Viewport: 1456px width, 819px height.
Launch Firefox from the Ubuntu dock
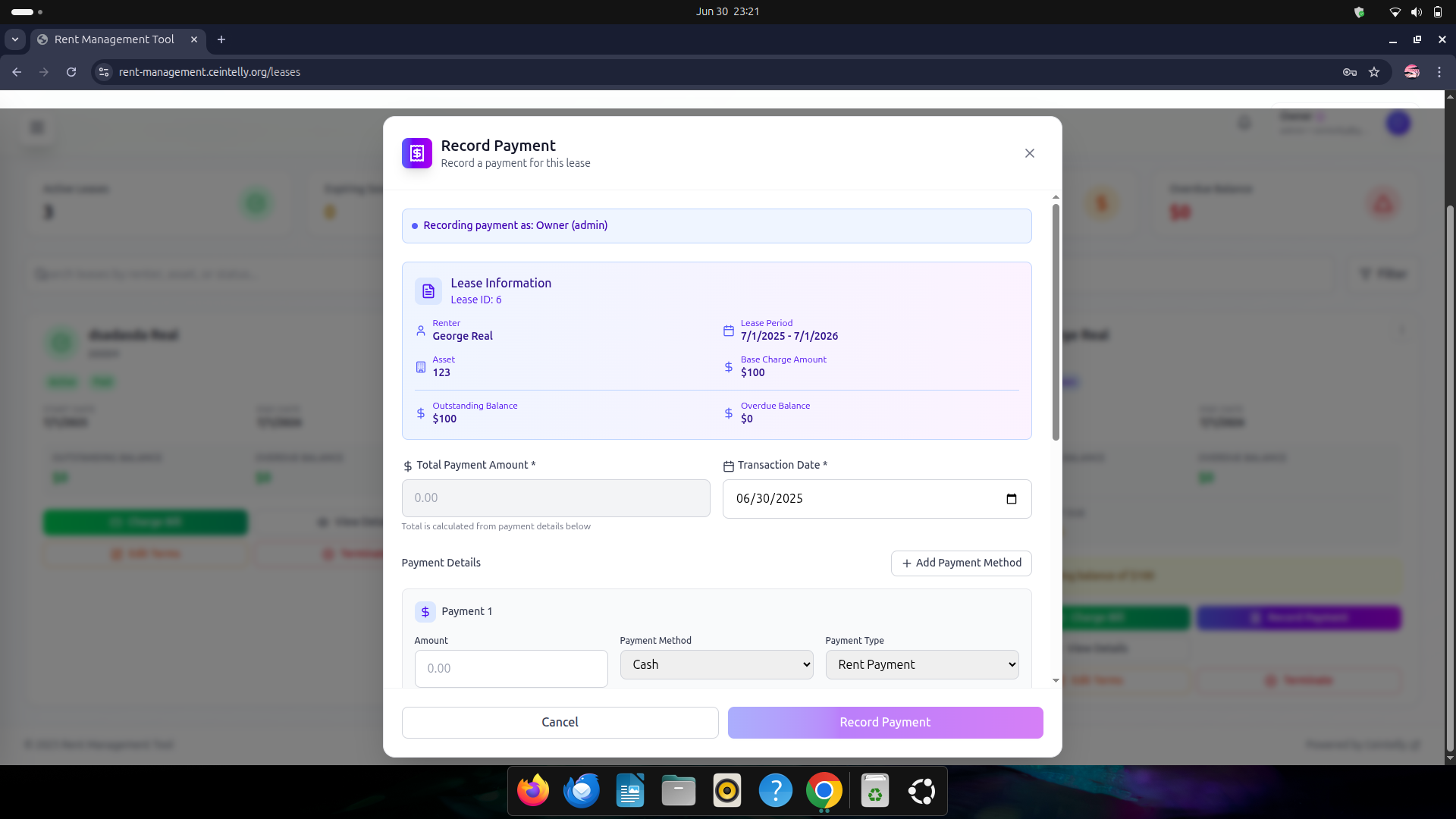point(533,791)
